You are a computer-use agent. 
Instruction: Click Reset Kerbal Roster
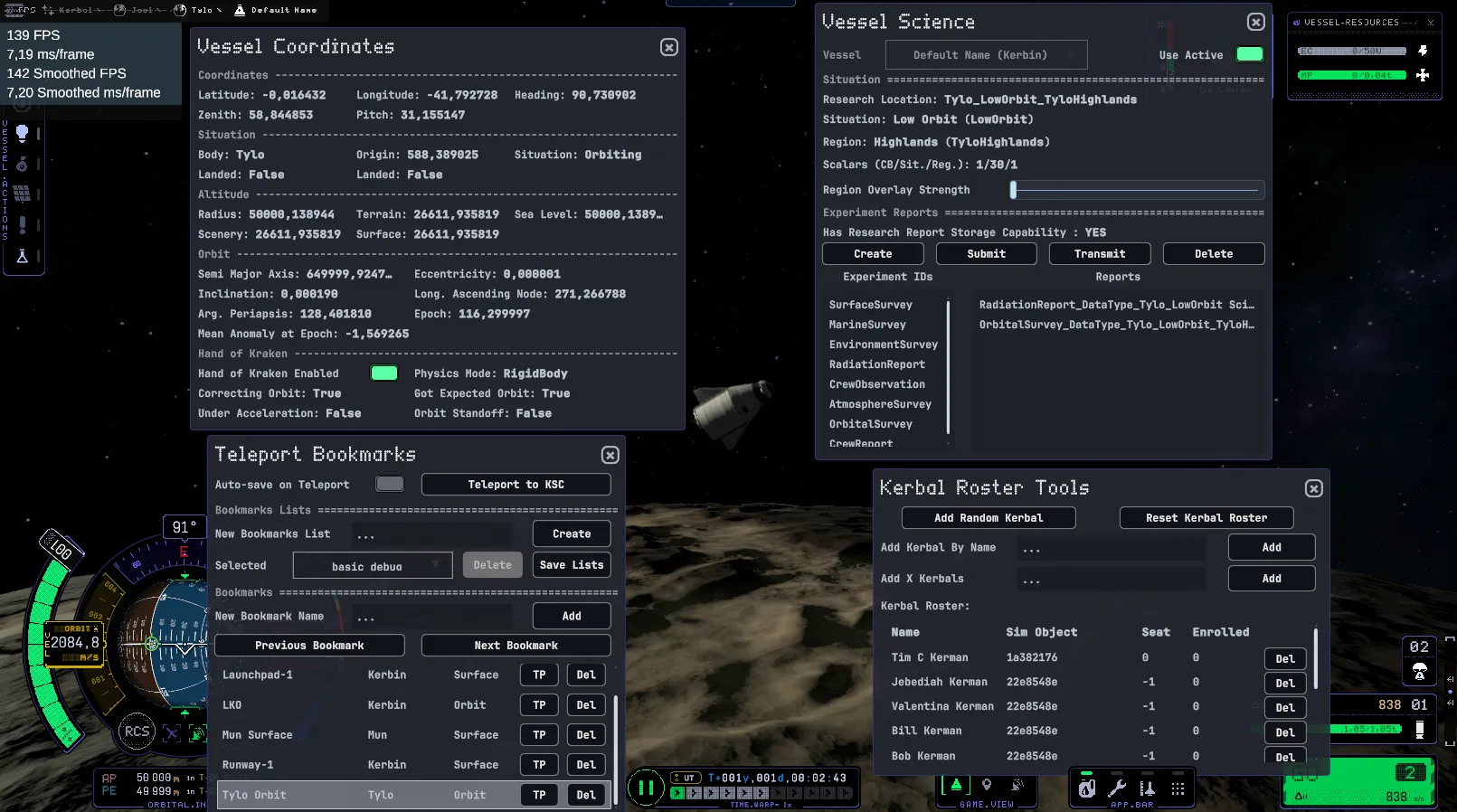tap(1206, 518)
